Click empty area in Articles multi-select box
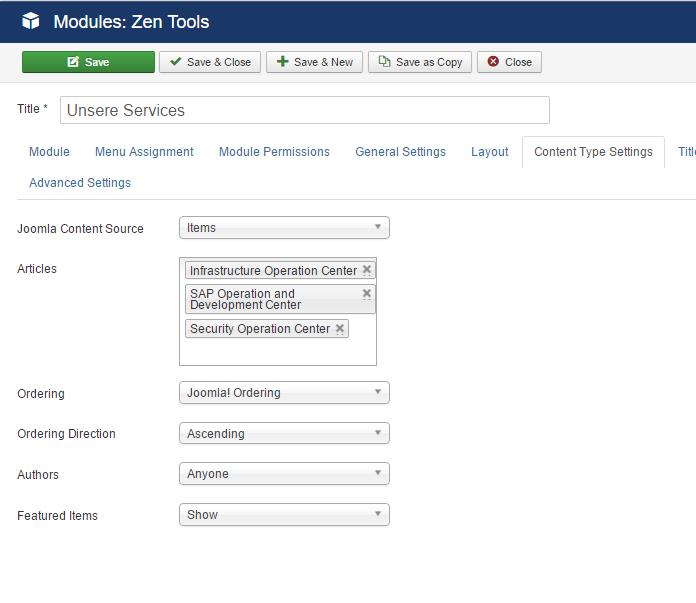The height and width of the screenshot is (603, 696). pos(278,352)
